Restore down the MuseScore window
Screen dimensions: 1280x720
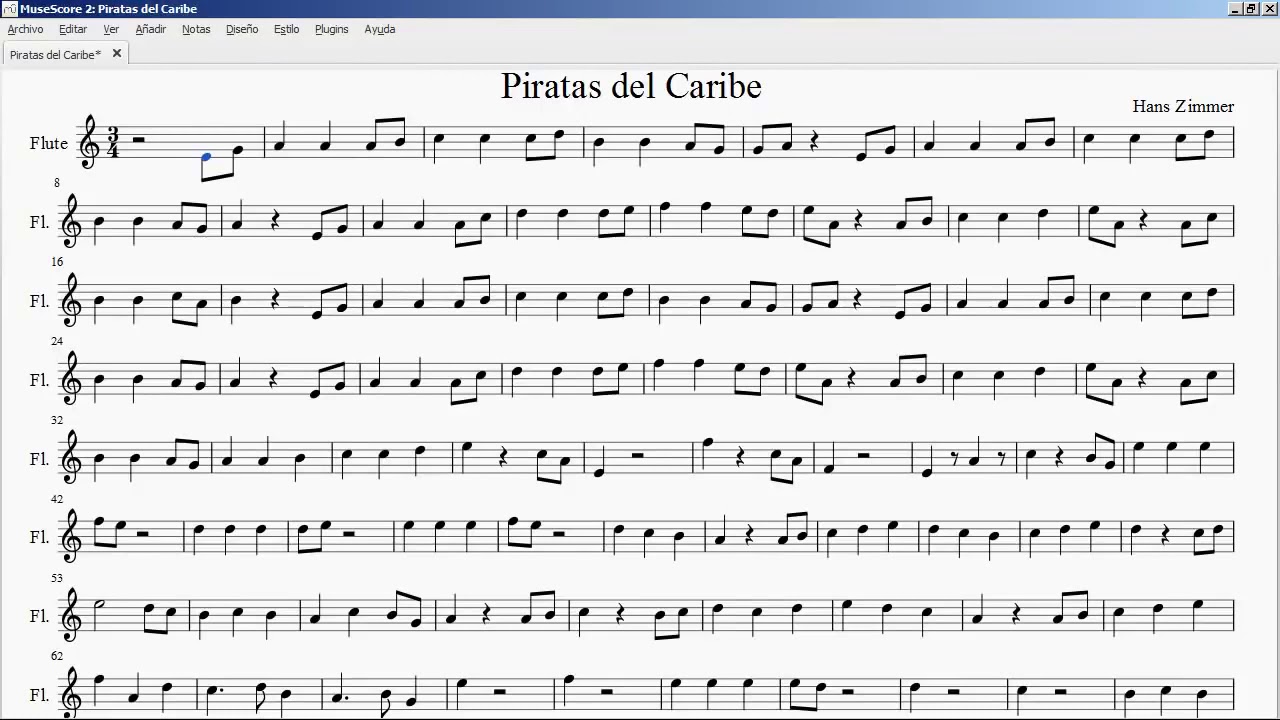coord(1251,9)
